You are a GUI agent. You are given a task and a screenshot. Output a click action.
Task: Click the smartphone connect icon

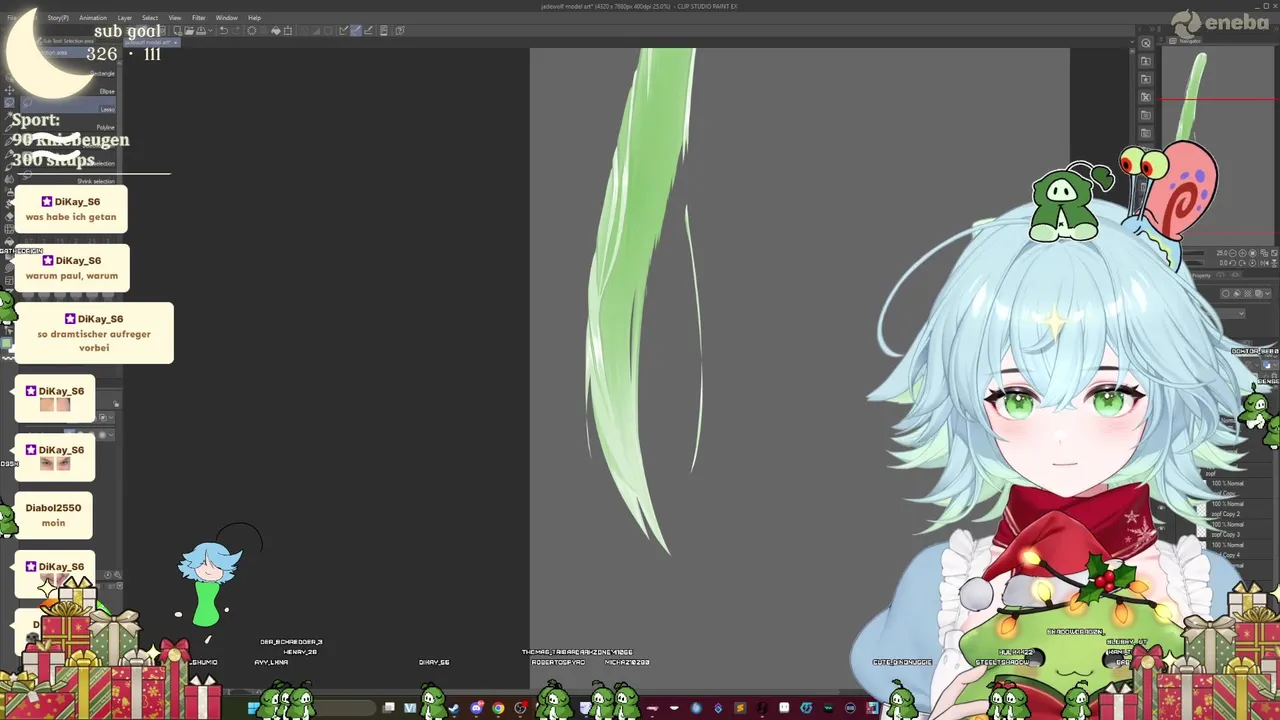(x=384, y=30)
